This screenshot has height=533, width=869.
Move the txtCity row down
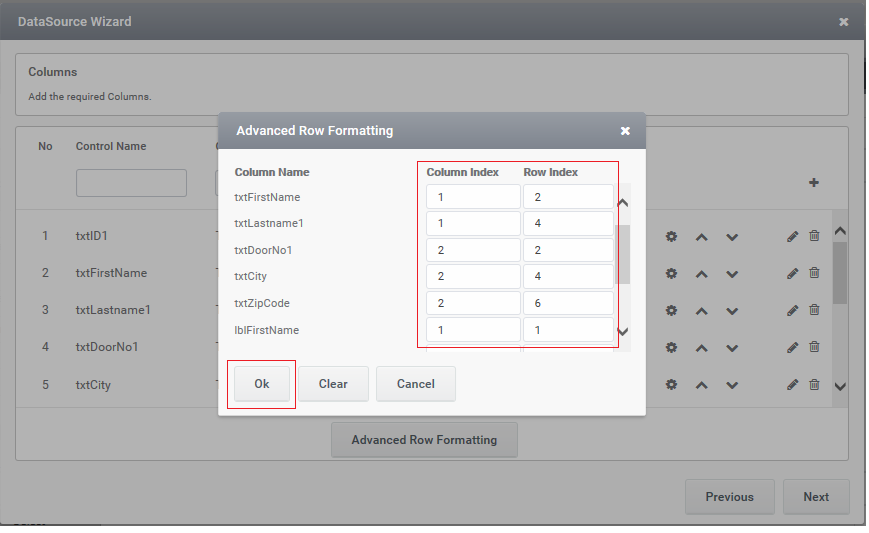[x=732, y=385]
